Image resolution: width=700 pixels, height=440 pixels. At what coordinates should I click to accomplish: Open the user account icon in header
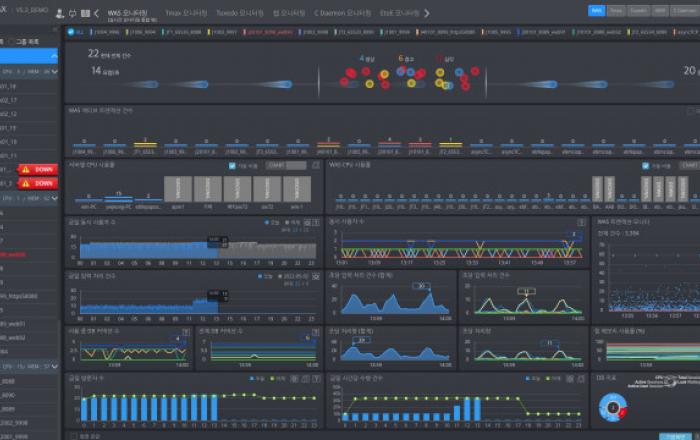click(59, 14)
